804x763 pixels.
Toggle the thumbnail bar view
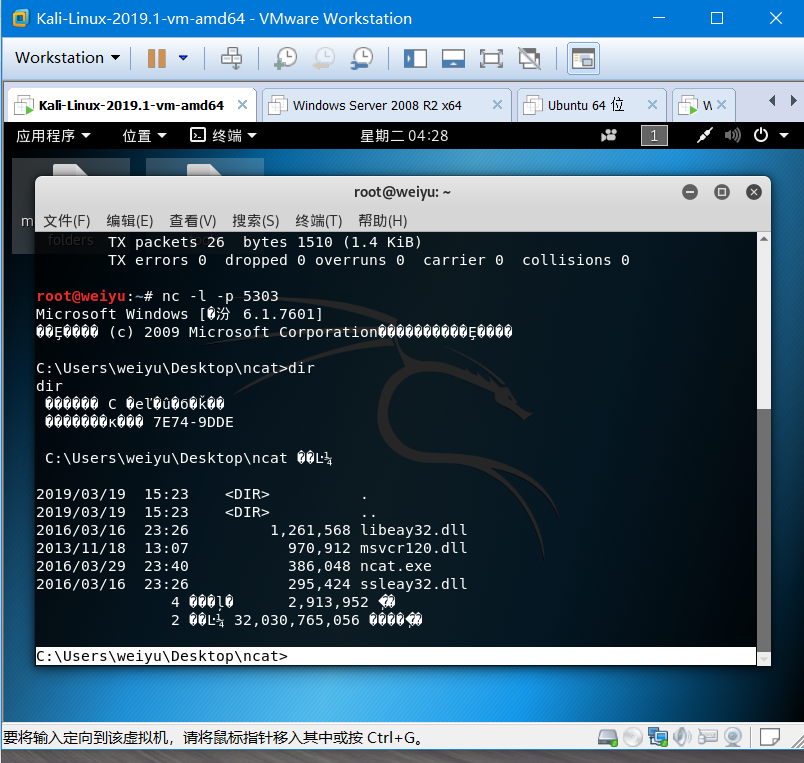[x=453, y=58]
